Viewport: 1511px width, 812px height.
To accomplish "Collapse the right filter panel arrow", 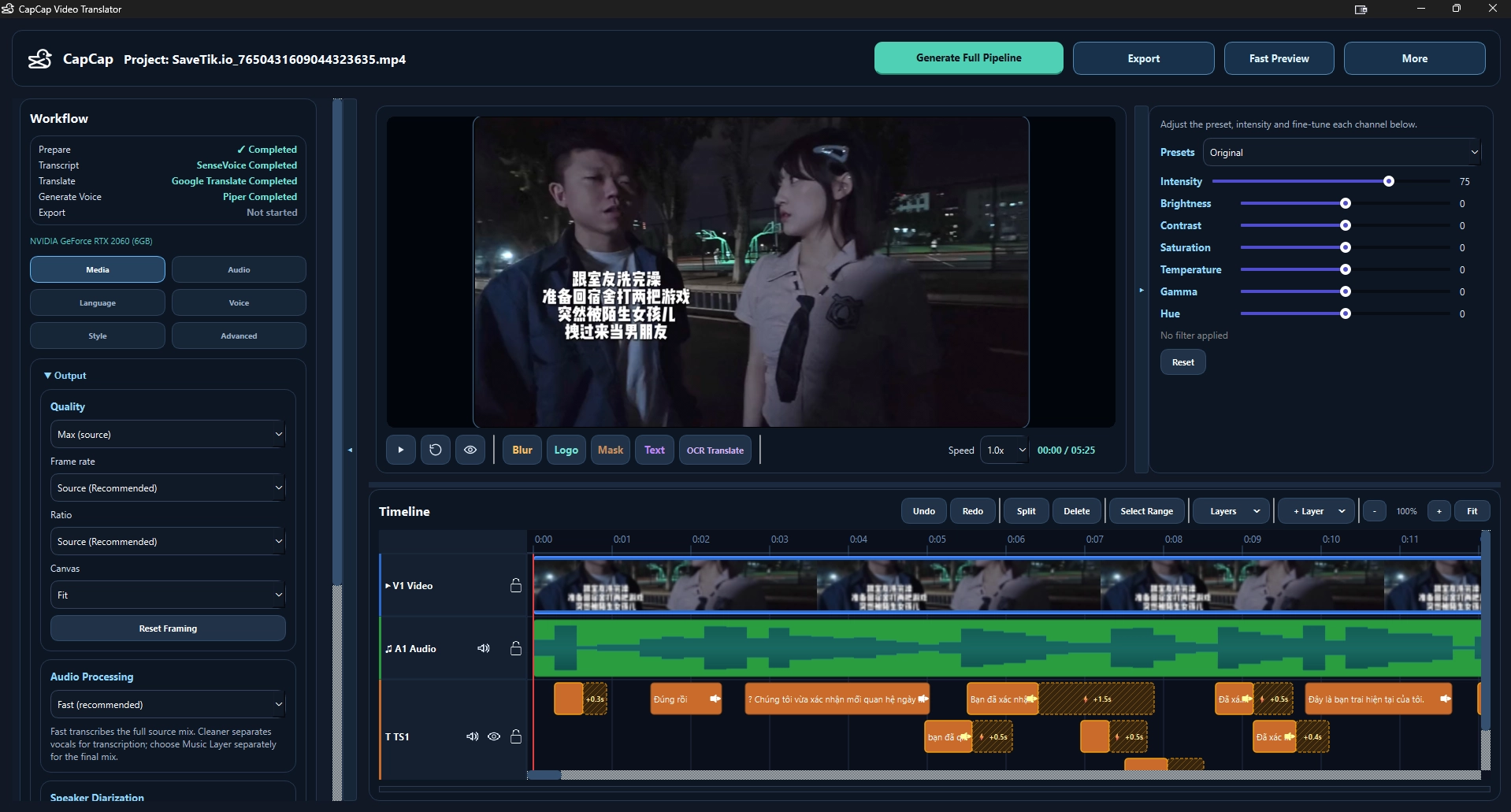I will click(1142, 291).
